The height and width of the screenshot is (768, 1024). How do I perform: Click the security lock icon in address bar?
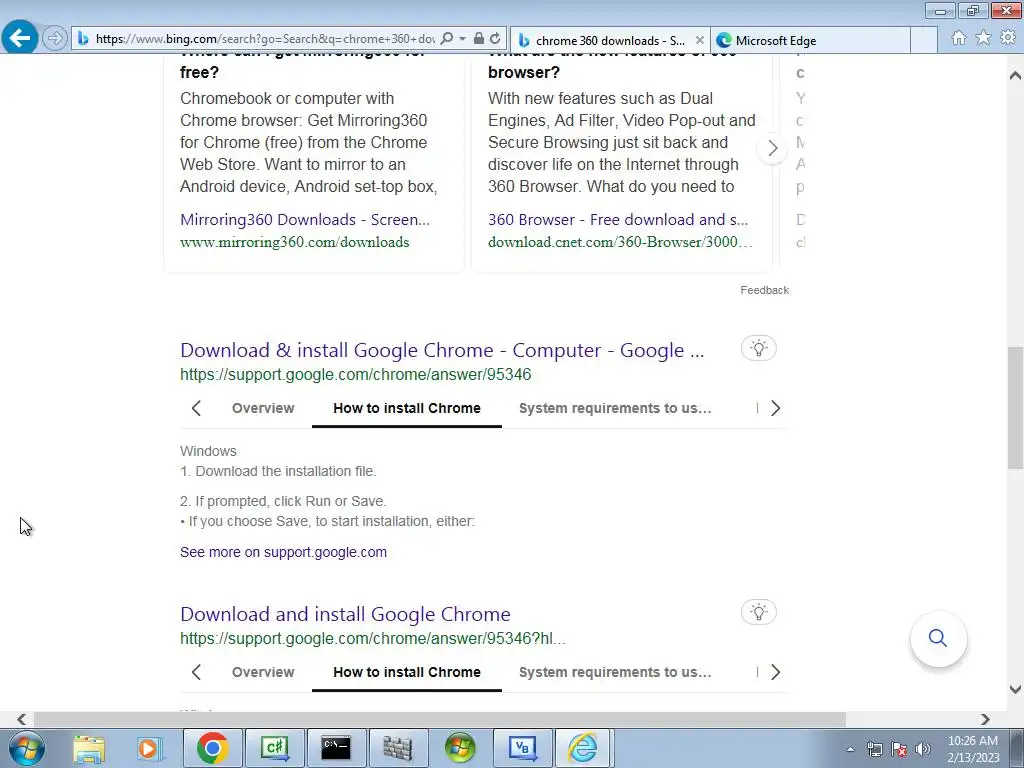coord(479,39)
